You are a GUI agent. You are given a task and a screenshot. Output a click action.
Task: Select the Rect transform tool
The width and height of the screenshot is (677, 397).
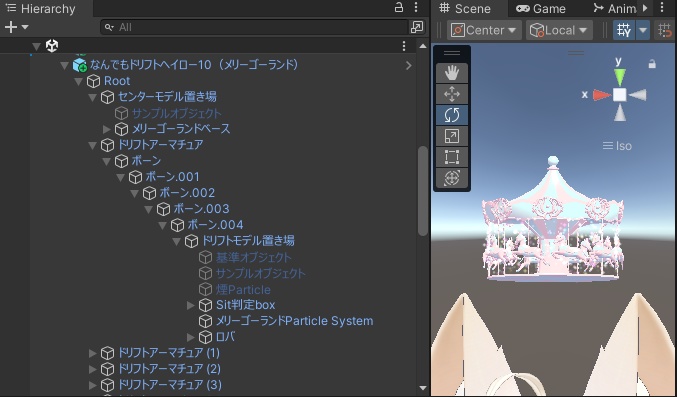452,157
